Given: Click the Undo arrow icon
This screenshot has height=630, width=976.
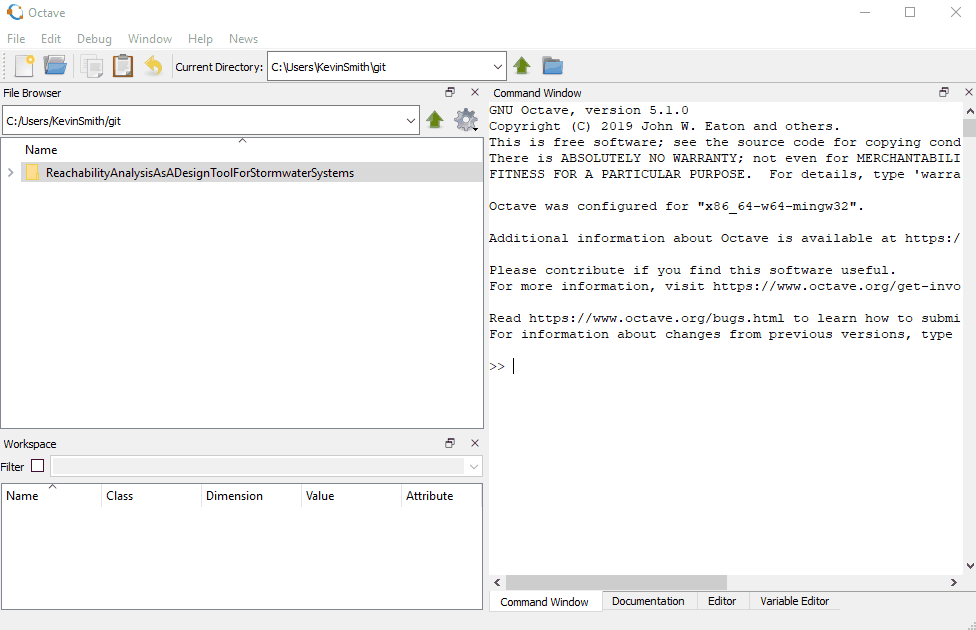Looking at the screenshot, I should point(153,65).
